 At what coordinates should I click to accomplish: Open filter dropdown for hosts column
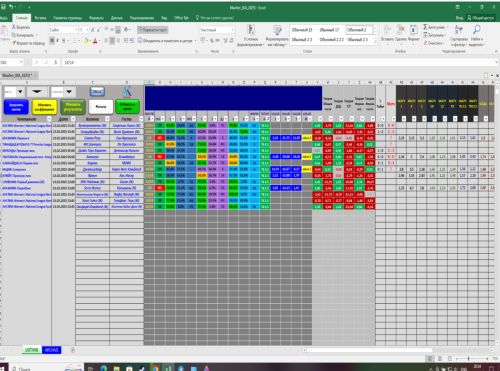(x=107, y=119)
